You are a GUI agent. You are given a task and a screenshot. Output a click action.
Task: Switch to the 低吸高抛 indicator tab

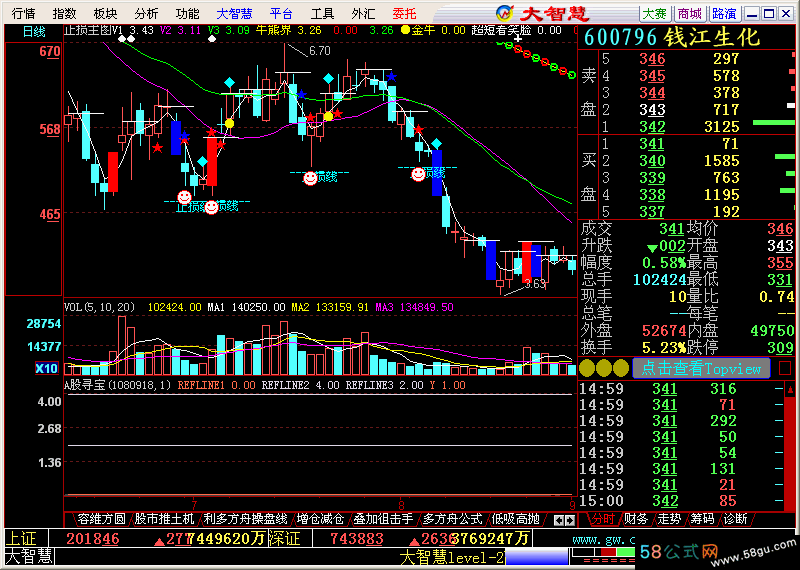[x=514, y=519]
